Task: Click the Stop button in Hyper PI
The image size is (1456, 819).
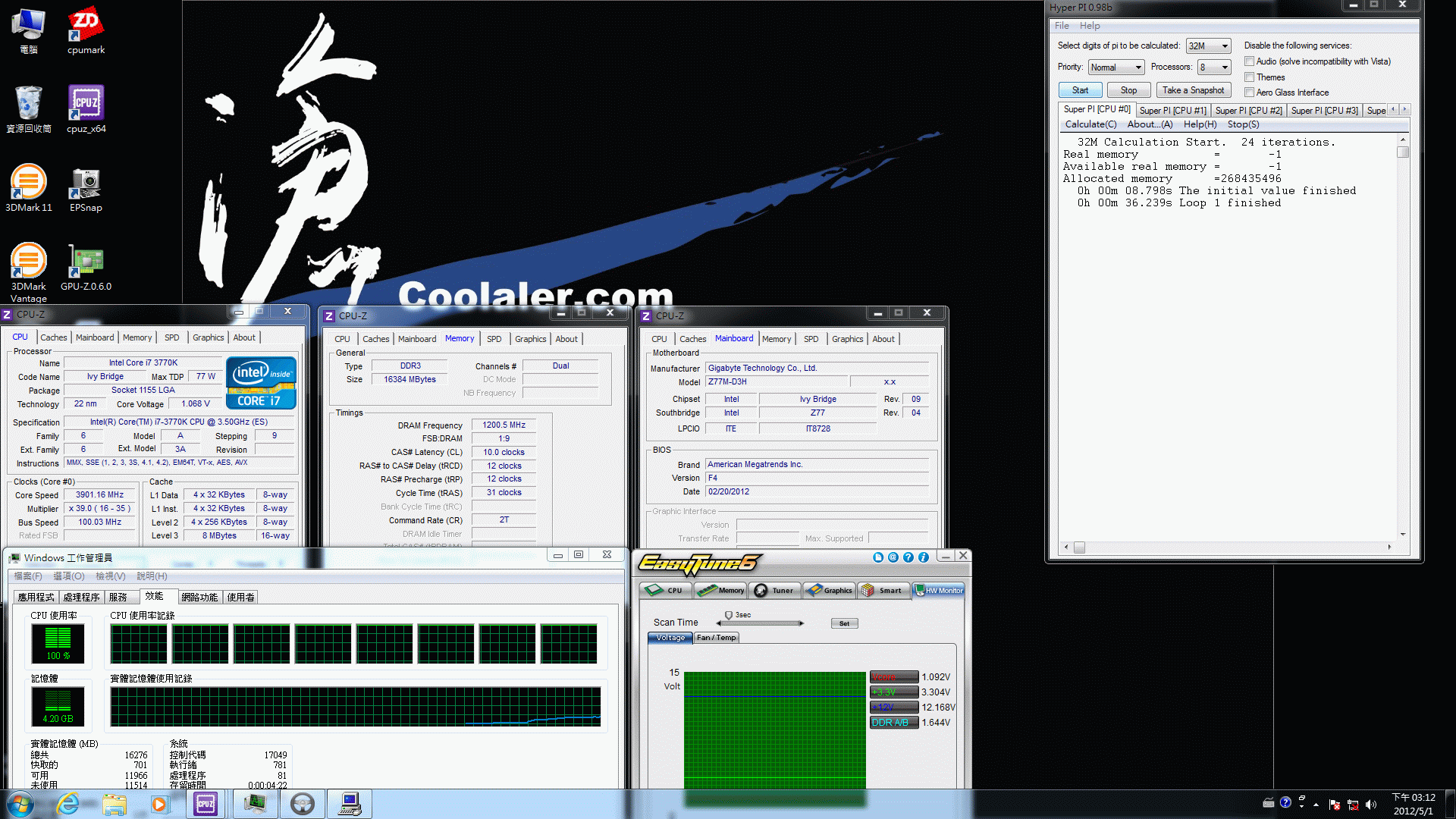Action: 1128,90
